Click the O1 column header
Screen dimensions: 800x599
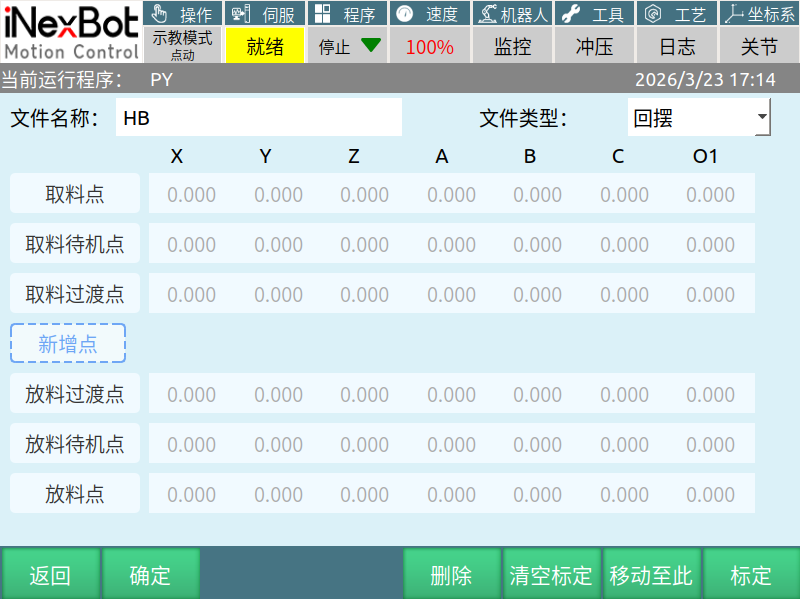[x=706, y=156]
